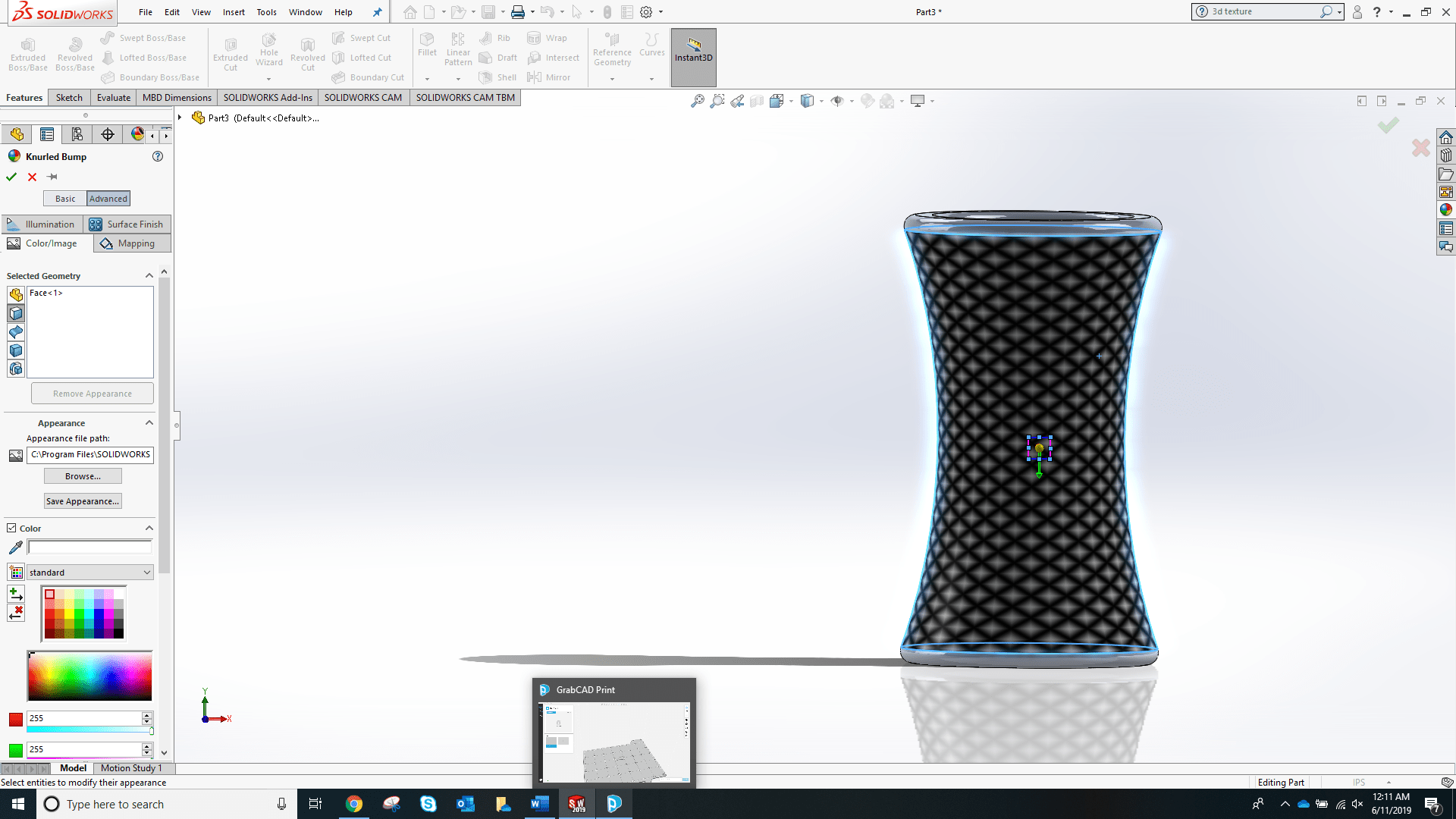
Task: Collapse the Selected Geometry section
Action: (x=149, y=276)
